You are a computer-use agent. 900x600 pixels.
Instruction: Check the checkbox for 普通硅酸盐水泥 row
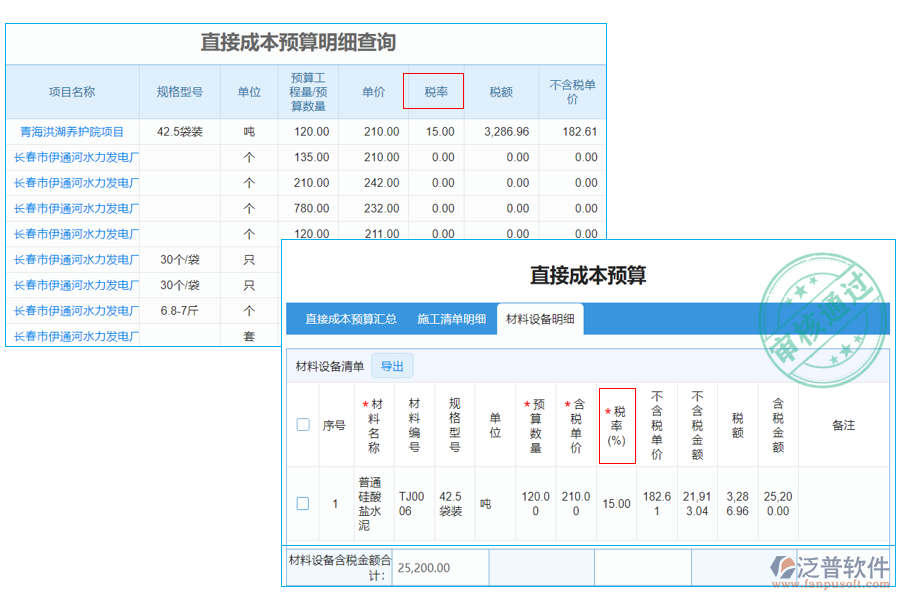[x=303, y=503]
